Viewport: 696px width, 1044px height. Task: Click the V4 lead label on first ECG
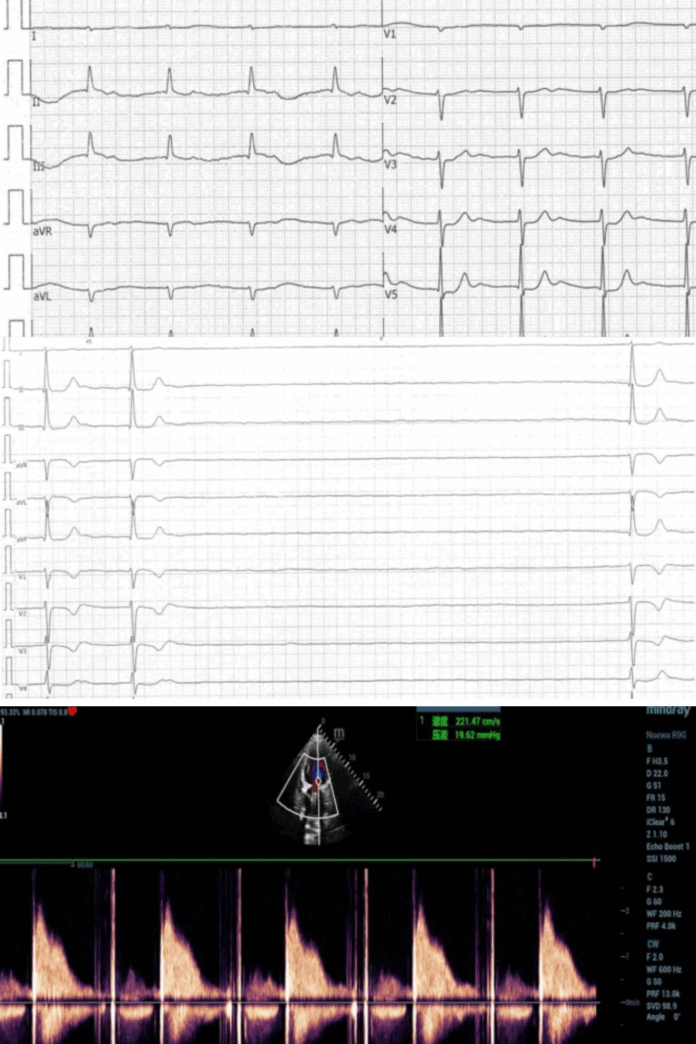point(390,229)
